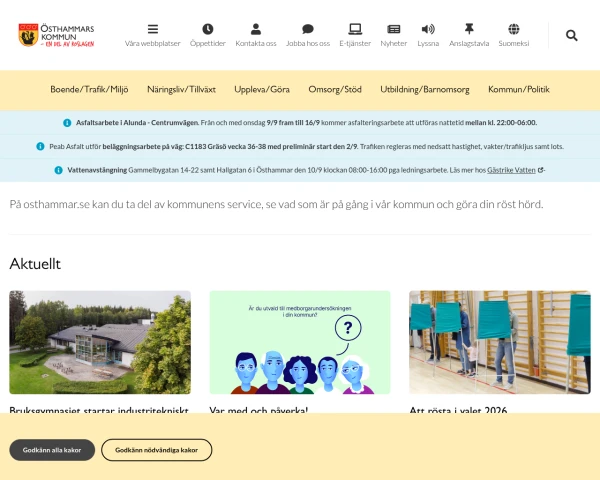The image size is (600, 480).
Task: Open the Näringsliv/Tillväxt menu
Action: coord(181,90)
